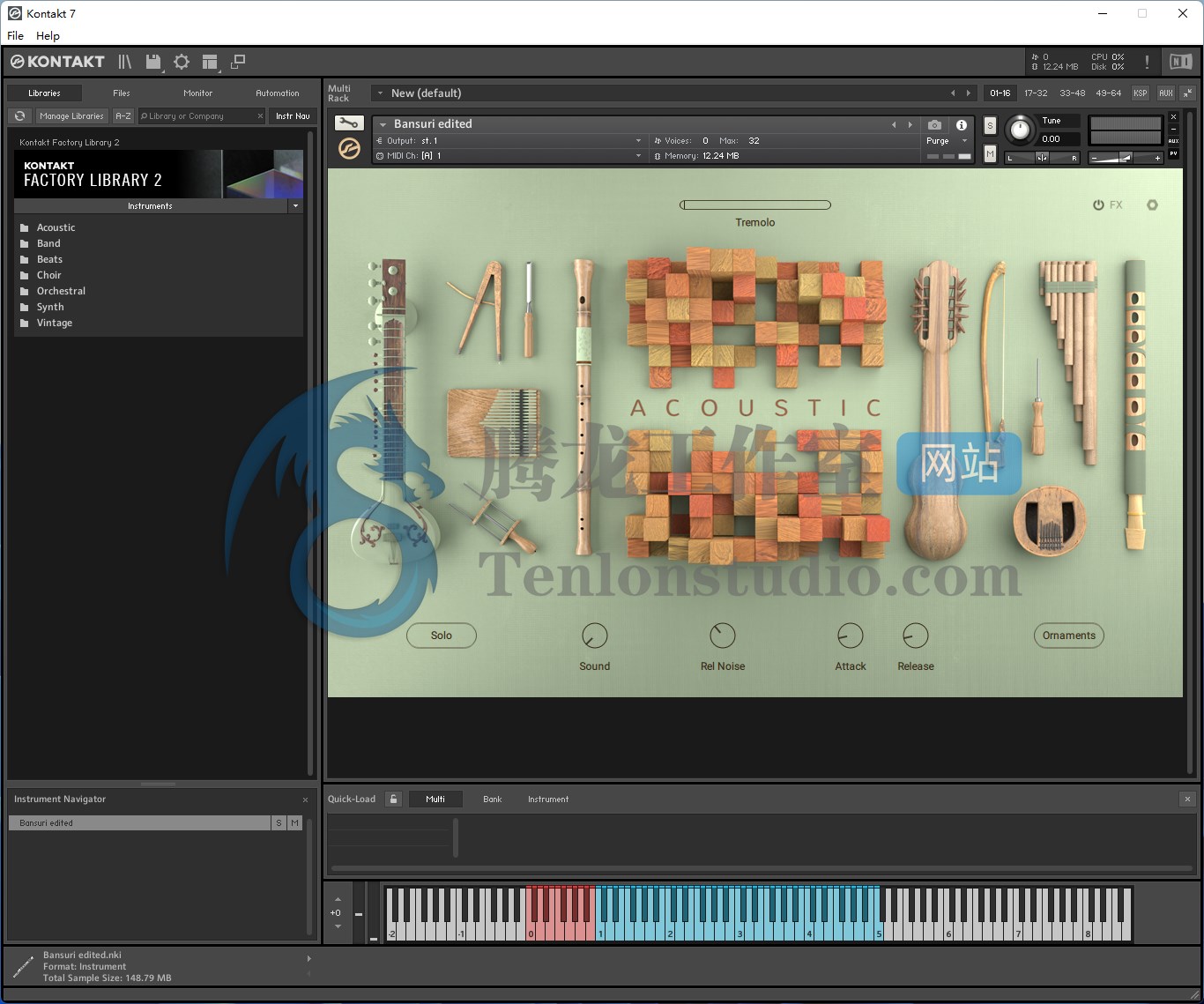This screenshot has width=1204, height=1004.
Task: Click the minimize view rack icon
Action: [x=238, y=62]
